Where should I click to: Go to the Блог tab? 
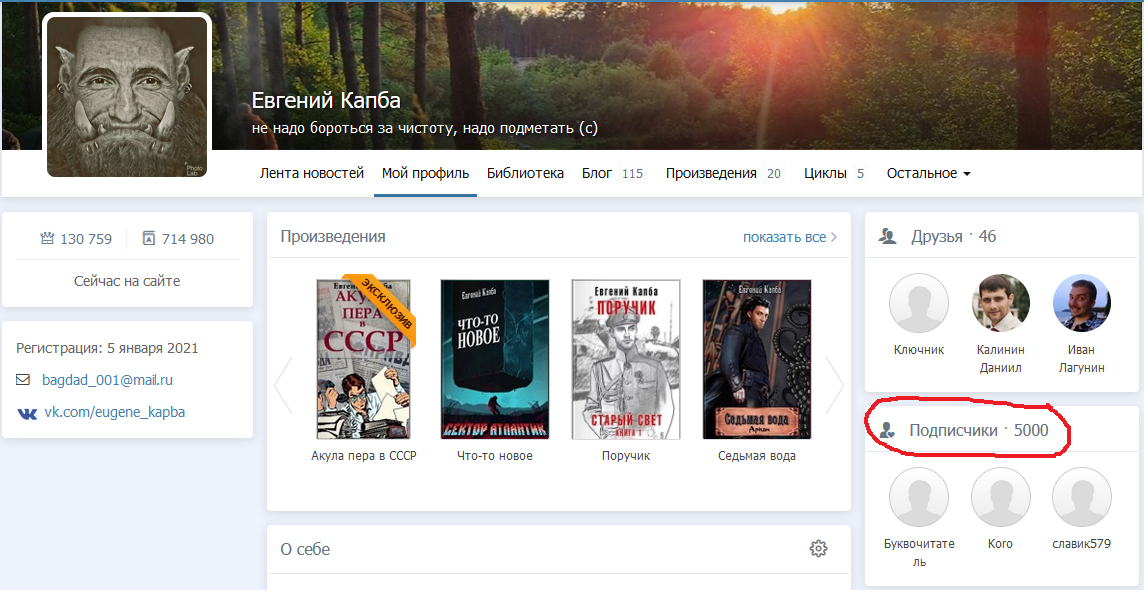click(597, 173)
